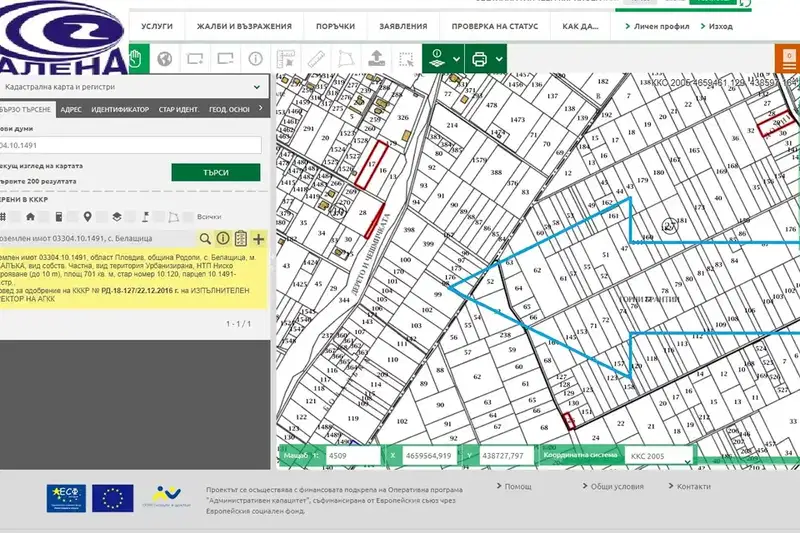Open the ЗАЯВЛЕНИЯ menu
Image resolution: width=800 pixels, height=533 pixels.
(403, 27)
